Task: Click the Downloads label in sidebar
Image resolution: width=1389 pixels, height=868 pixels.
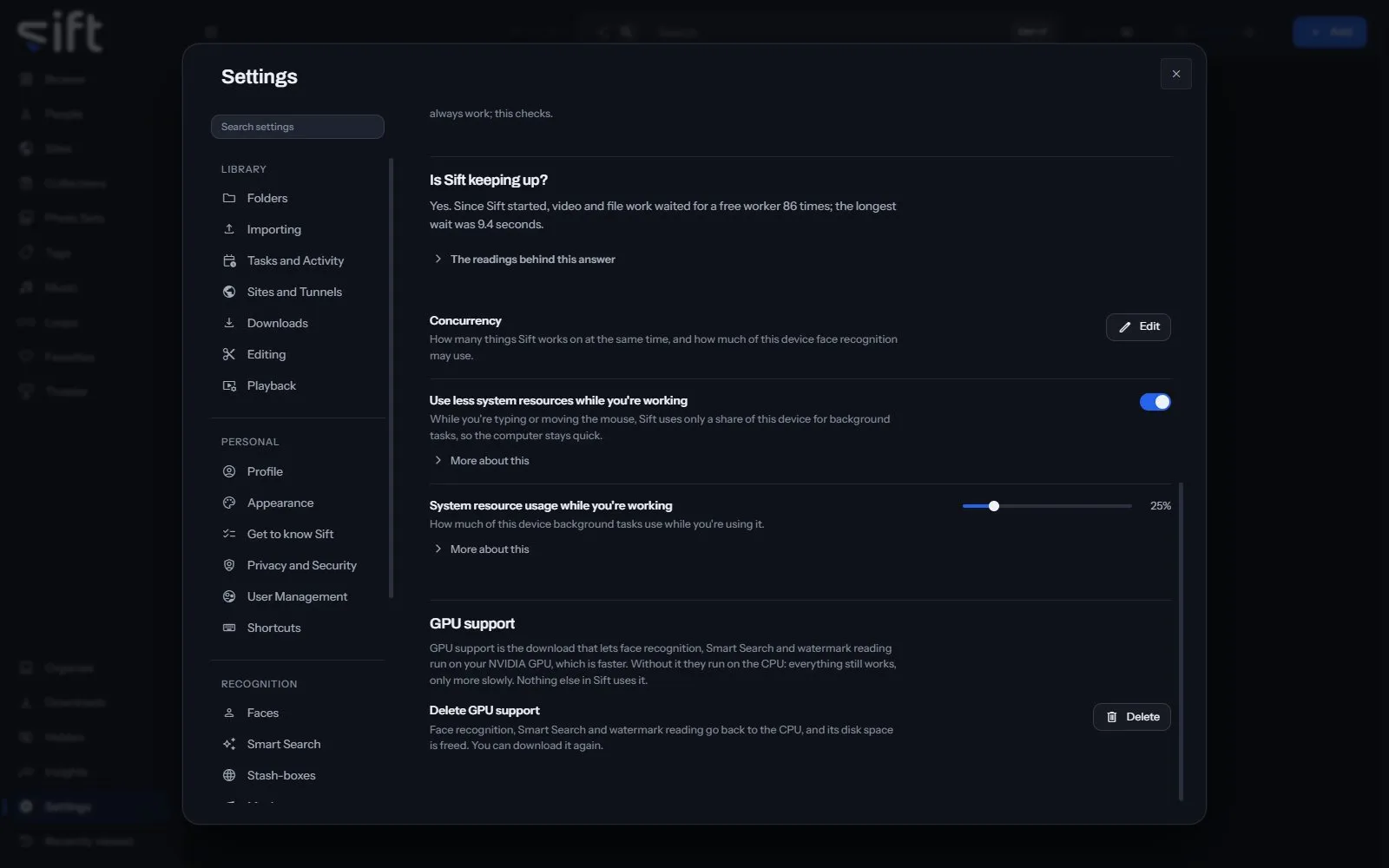Action: pyautogui.click(x=278, y=323)
